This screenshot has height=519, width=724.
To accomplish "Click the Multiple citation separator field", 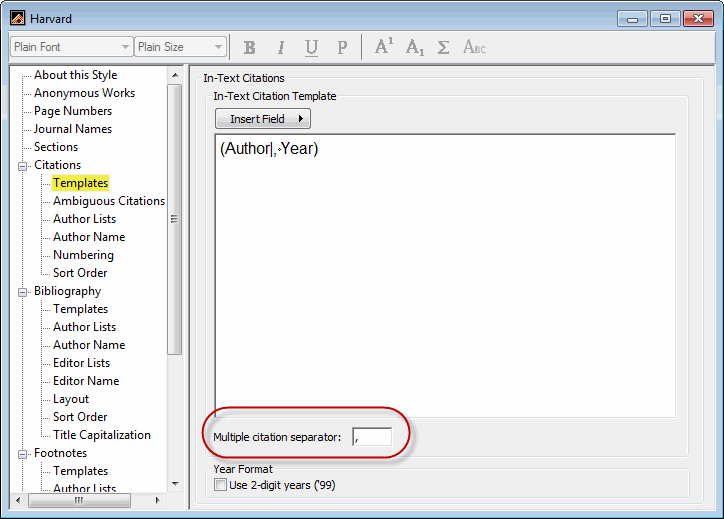I will click(372, 437).
